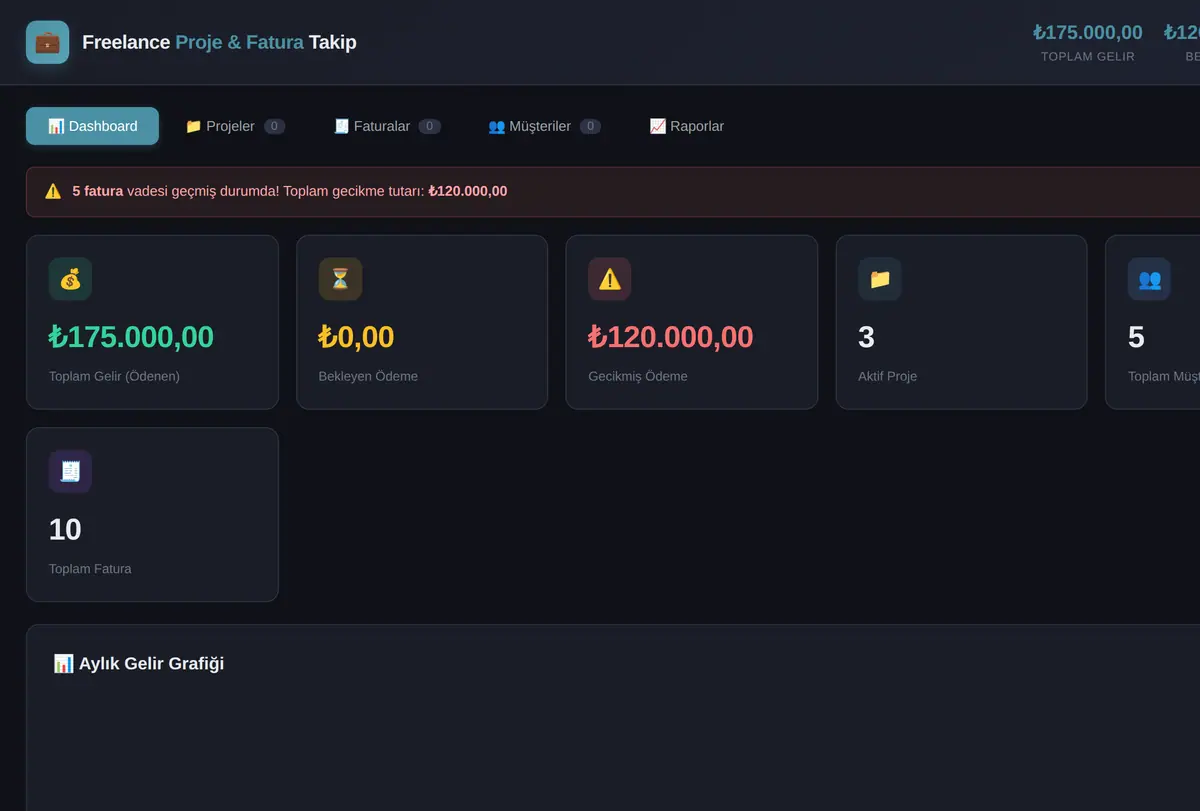Click the folder icon on Aktif Proje card
The width and height of the screenshot is (1200, 811).
[x=880, y=279]
